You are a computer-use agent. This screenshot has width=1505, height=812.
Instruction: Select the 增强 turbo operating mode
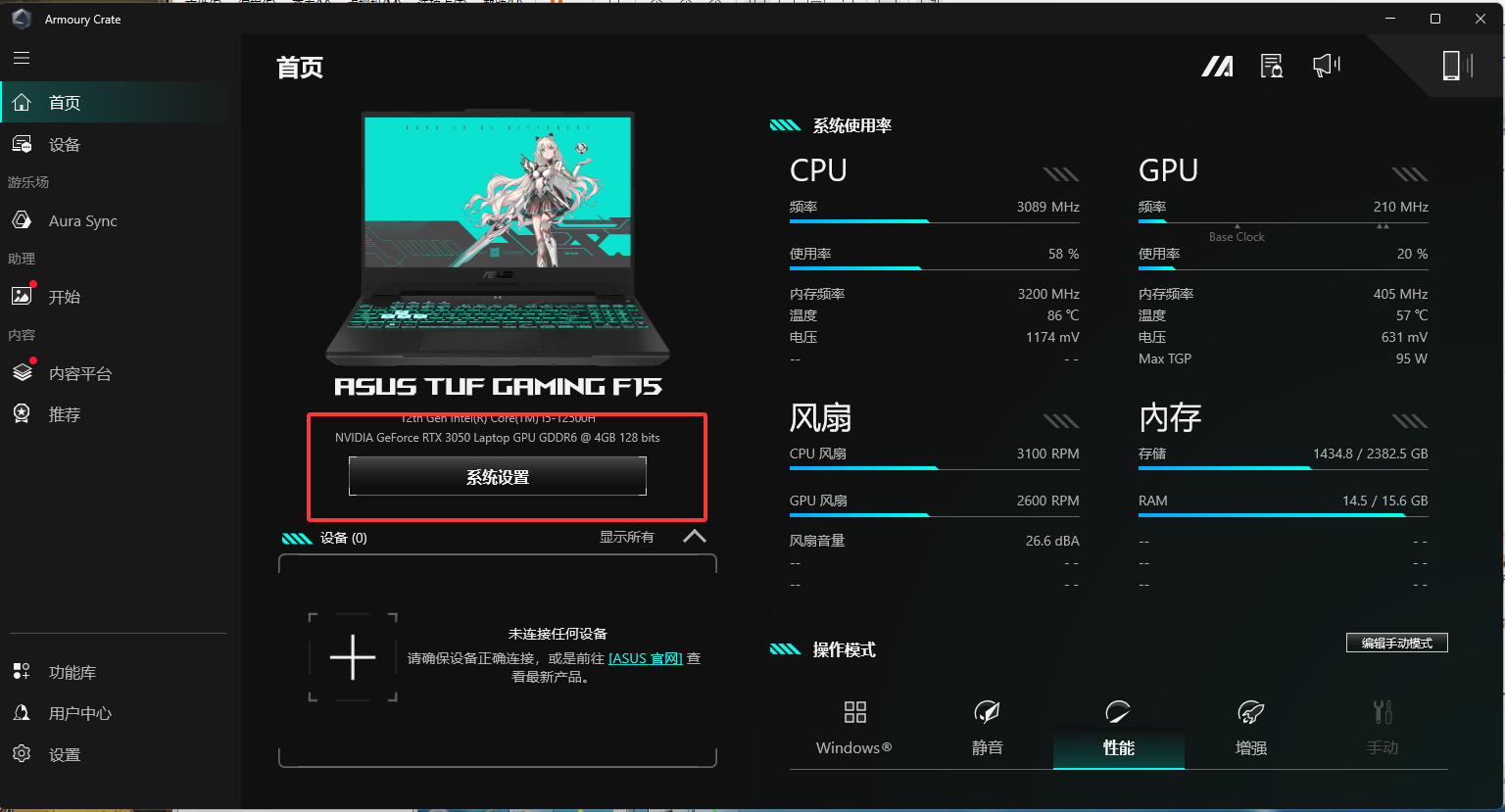click(x=1250, y=729)
